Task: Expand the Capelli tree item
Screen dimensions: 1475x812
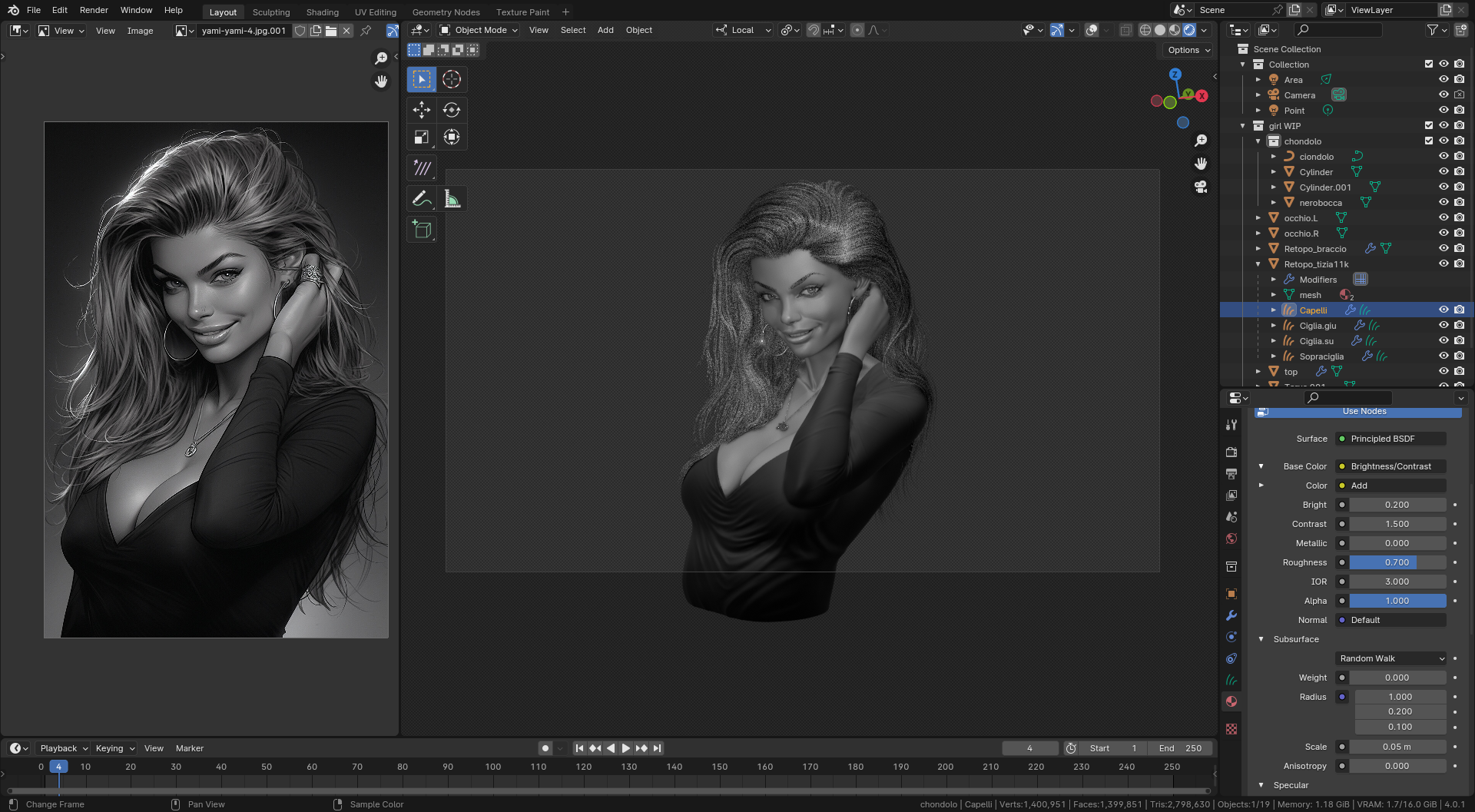Action: click(1274, 310)
